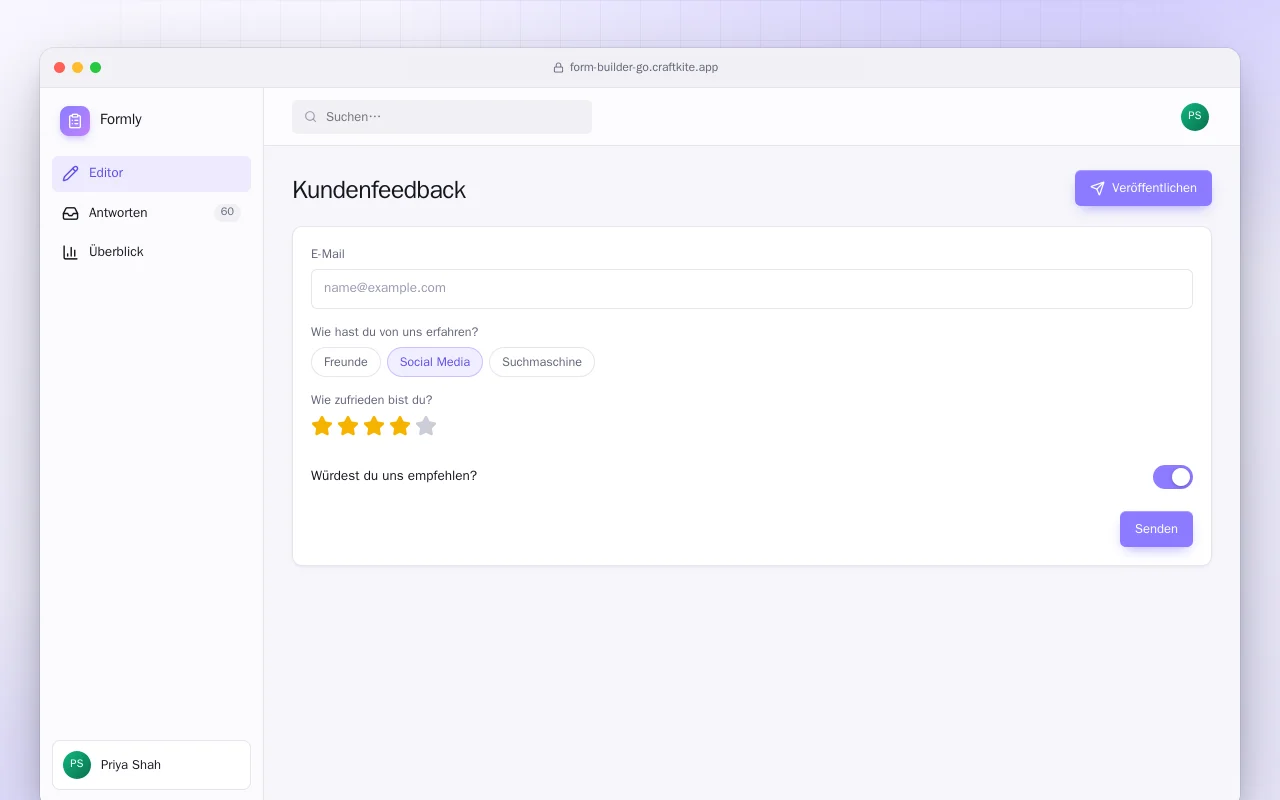Select the Social Media option chip

pyautogui.click(x=435, y=362)
